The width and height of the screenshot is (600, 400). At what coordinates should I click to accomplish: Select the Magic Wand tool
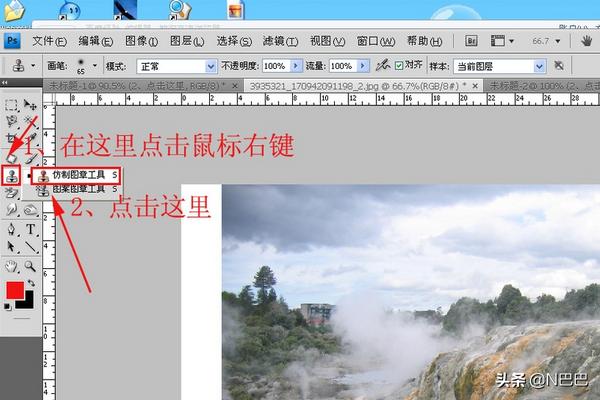point(30,122)
